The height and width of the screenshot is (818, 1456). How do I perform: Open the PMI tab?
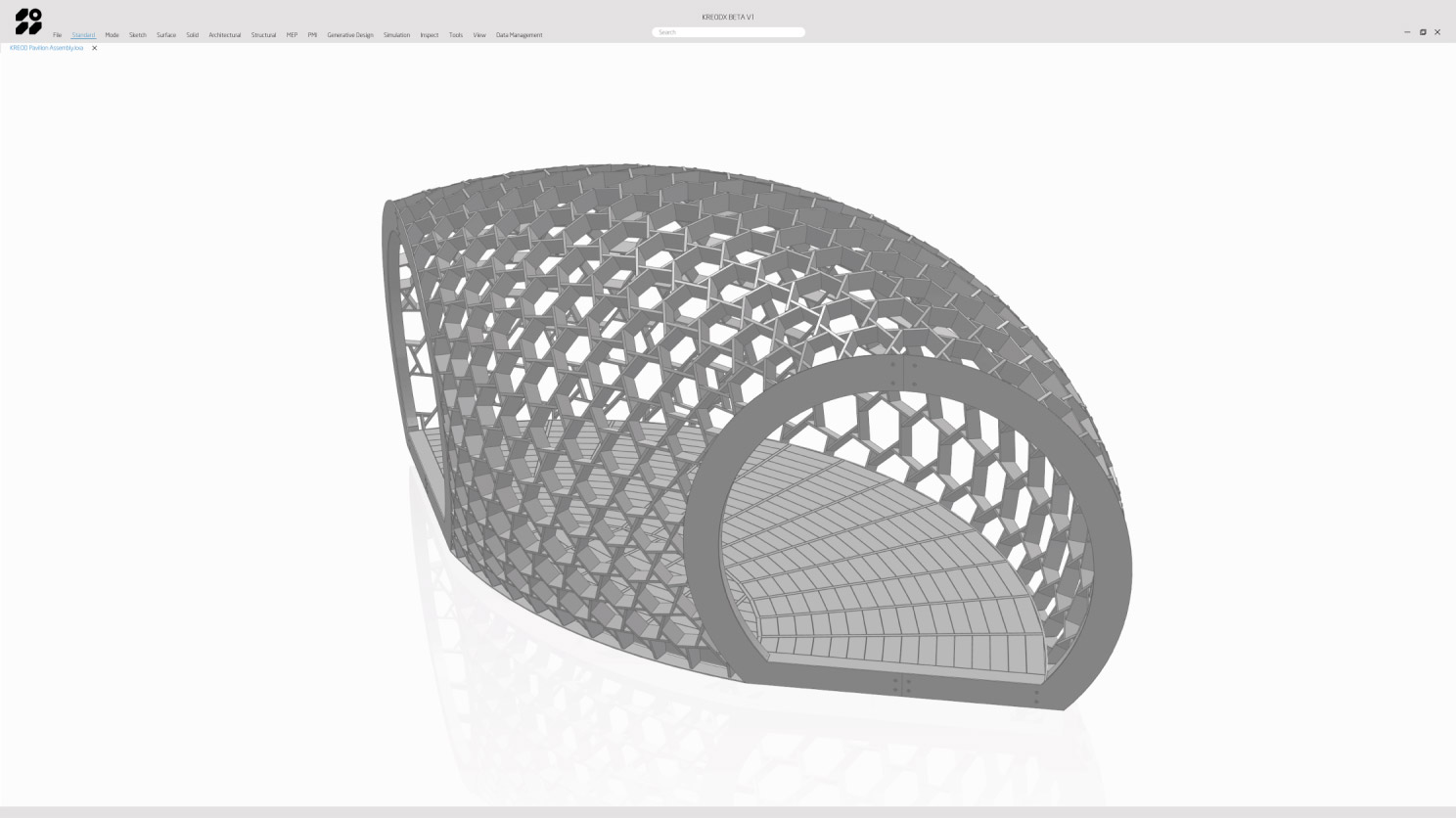click(312, 35)
